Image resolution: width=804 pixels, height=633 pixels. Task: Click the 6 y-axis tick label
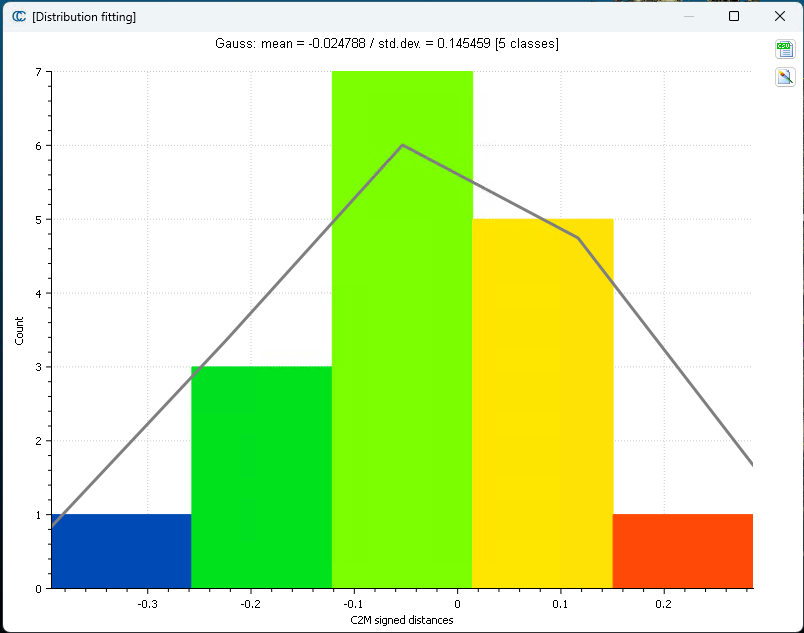(x=38, y=146)
